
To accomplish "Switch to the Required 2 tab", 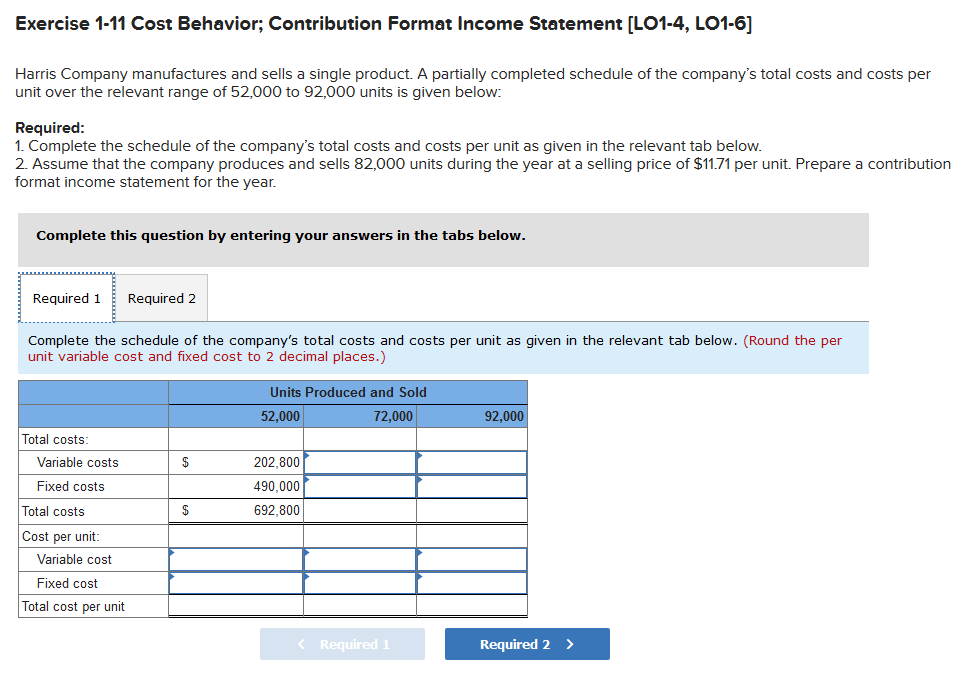I will pyautogui.click(x=161, y=297).
